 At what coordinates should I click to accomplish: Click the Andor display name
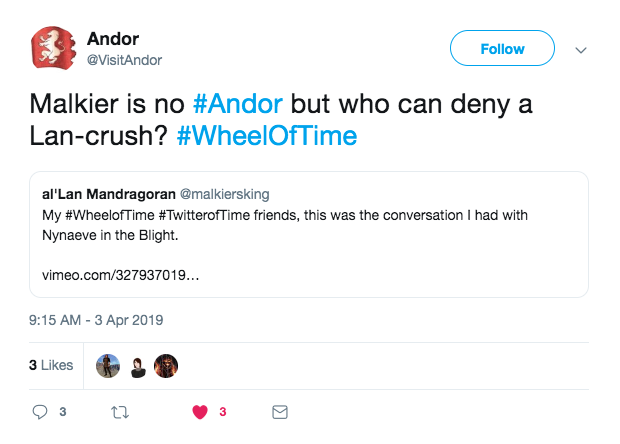pos(113,39)
